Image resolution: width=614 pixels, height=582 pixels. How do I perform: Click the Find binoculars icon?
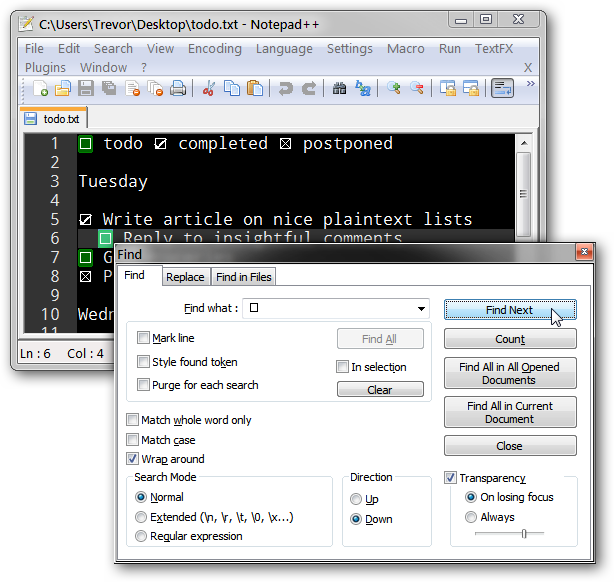click(340, 88)
